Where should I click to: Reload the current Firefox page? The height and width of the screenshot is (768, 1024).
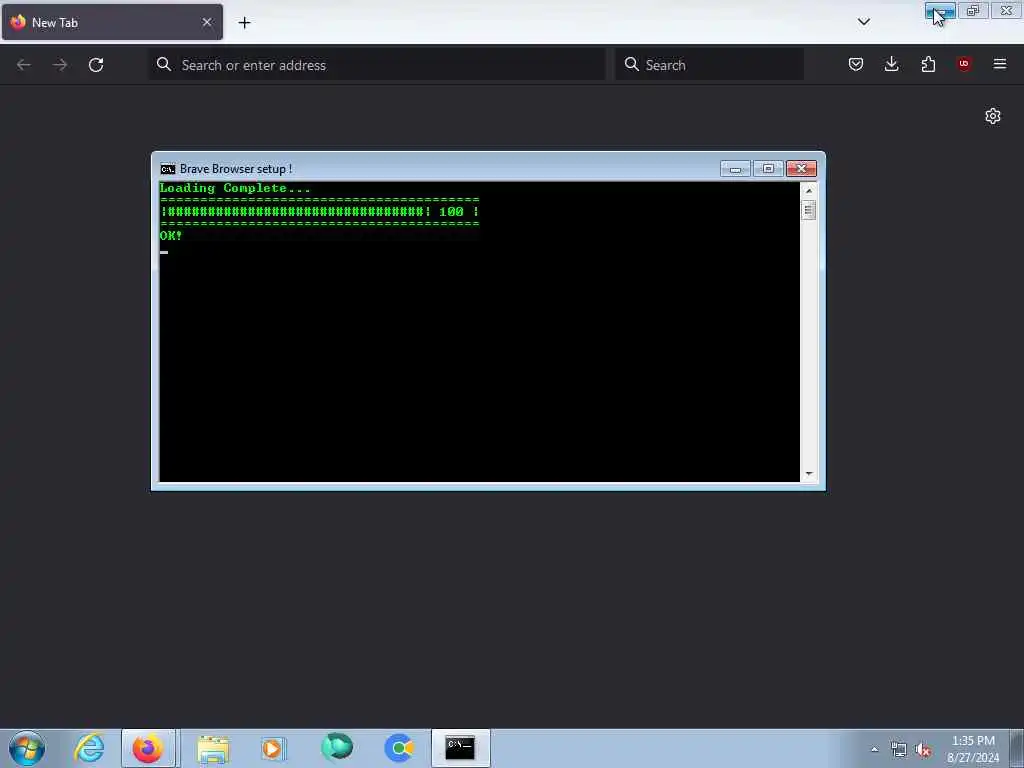[x=96, y=65]
